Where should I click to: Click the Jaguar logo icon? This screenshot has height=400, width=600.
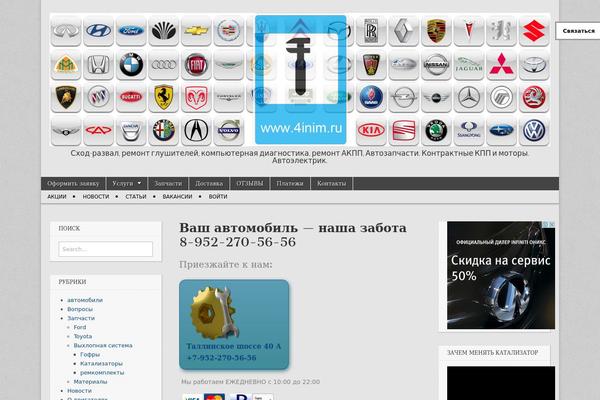468,64
